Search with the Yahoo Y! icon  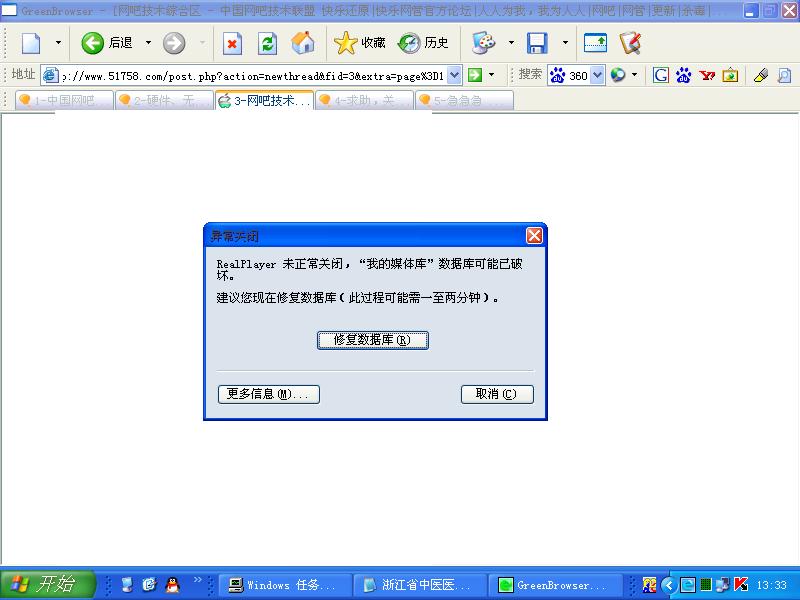point(707,76)
